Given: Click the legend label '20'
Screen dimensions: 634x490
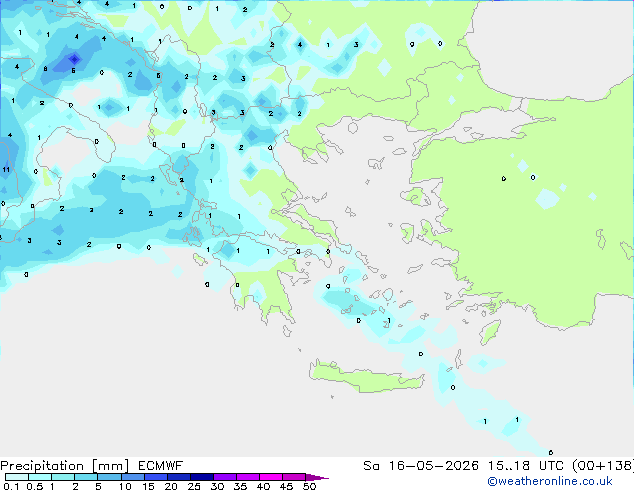Looking at the screenshot, I should (x=171, y=486).
